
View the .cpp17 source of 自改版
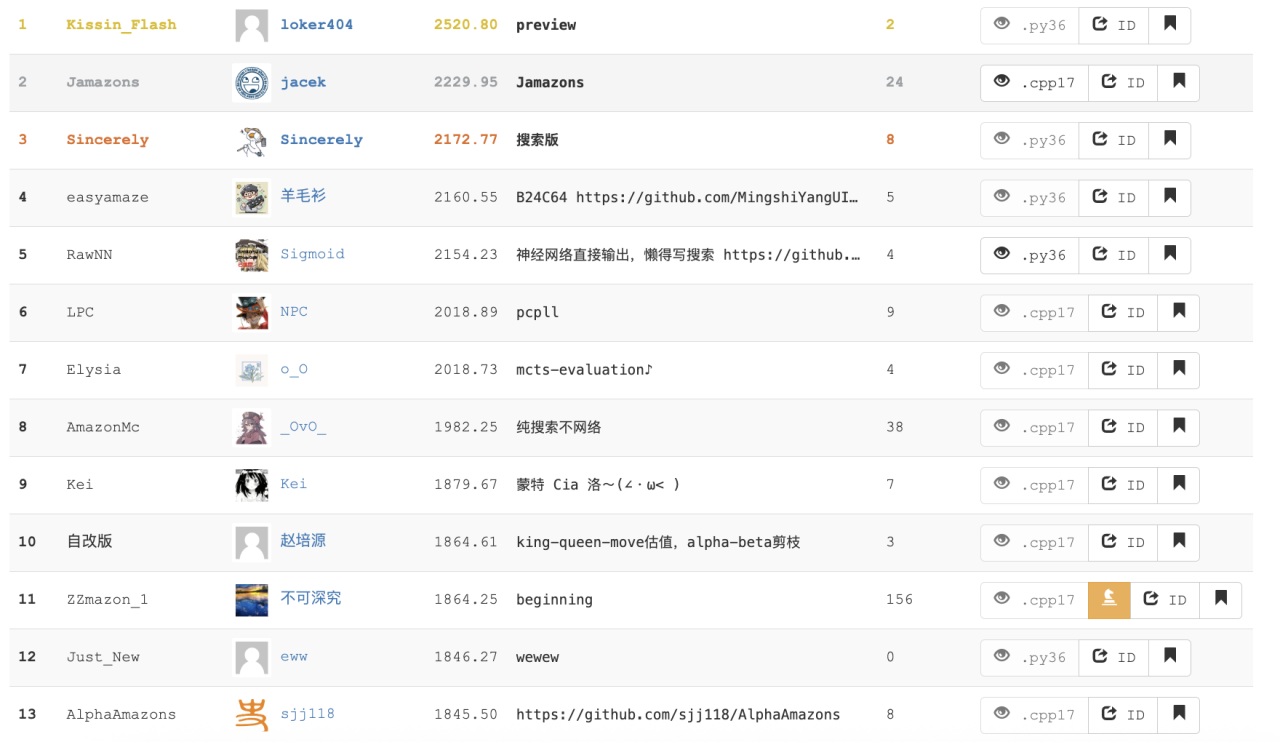click(1034, 543)
